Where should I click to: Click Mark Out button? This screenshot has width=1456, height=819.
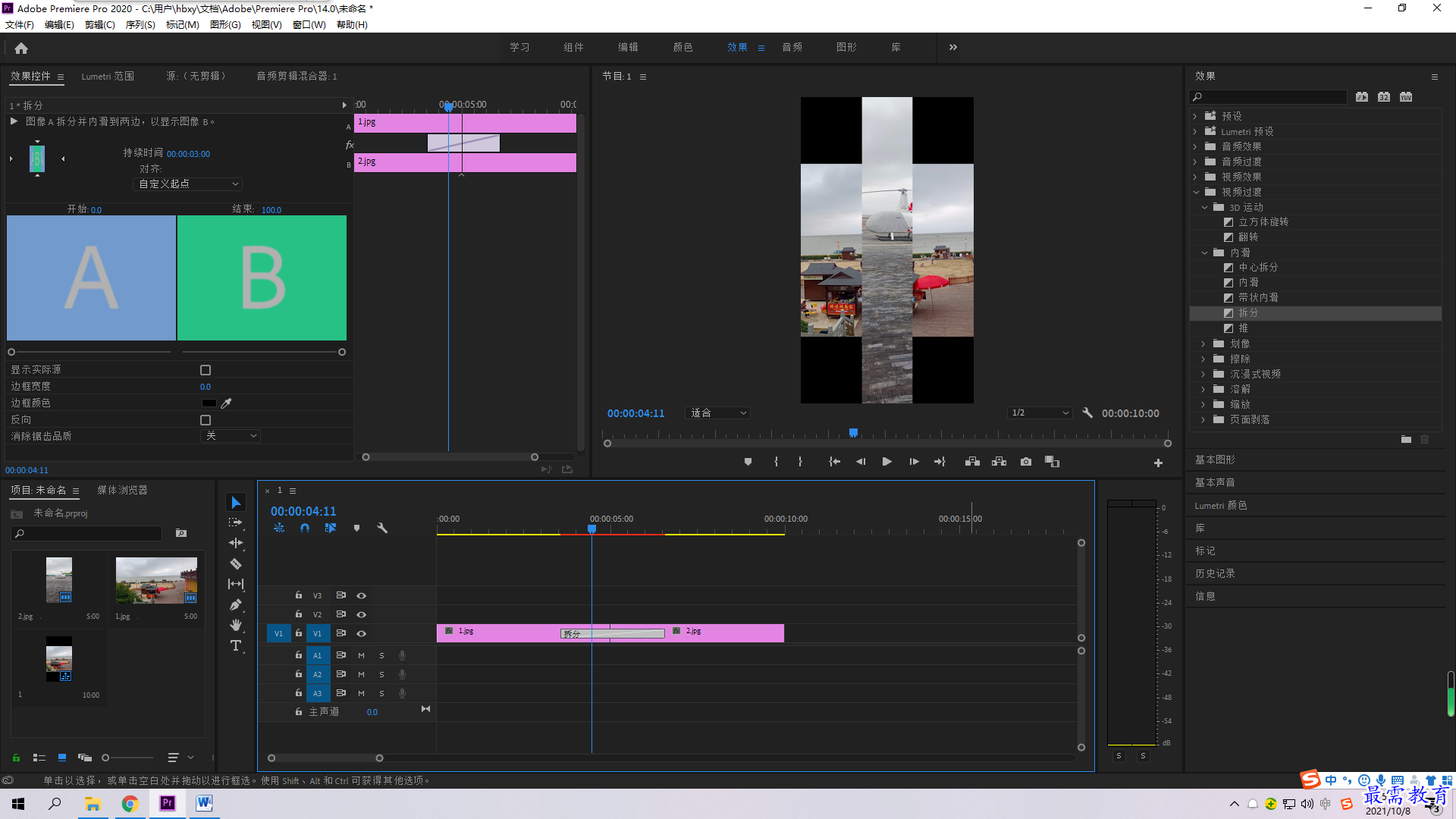point(800,462)
